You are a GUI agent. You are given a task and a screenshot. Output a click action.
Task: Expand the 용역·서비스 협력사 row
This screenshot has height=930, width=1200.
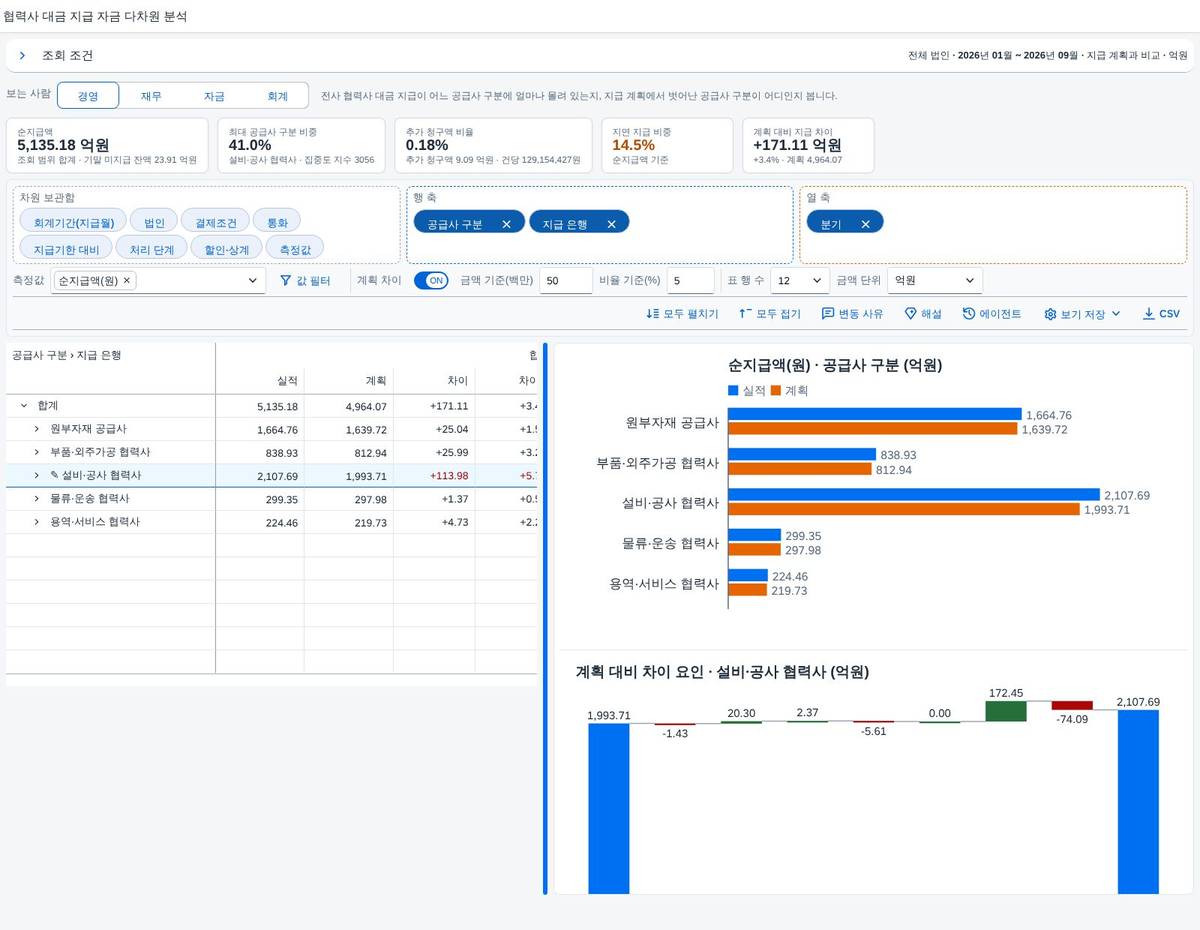point(36,522)
